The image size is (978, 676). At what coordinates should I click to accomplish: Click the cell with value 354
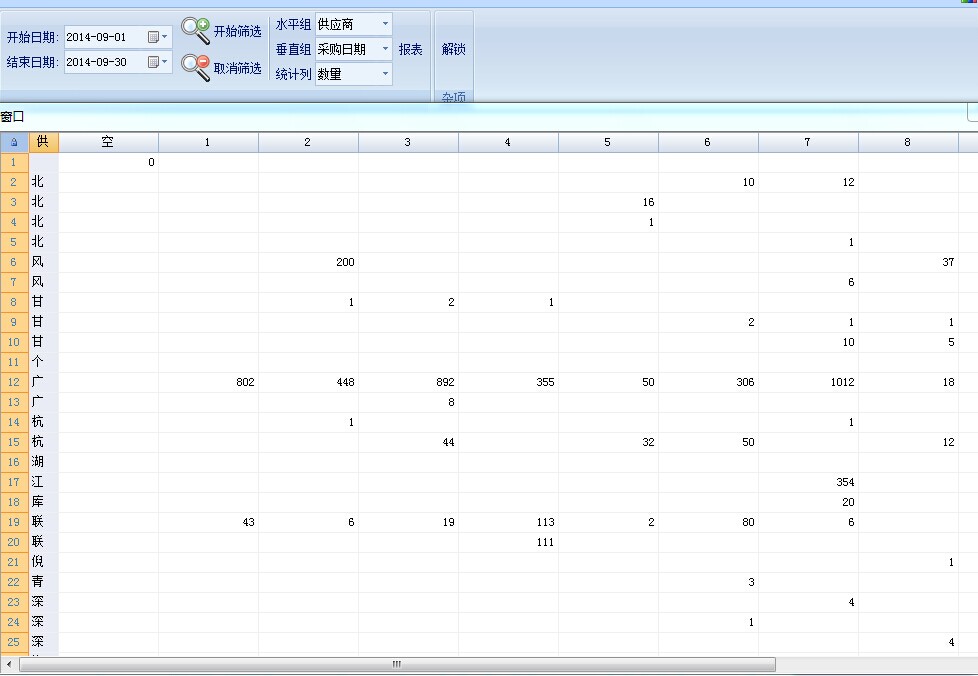(808, 482)
